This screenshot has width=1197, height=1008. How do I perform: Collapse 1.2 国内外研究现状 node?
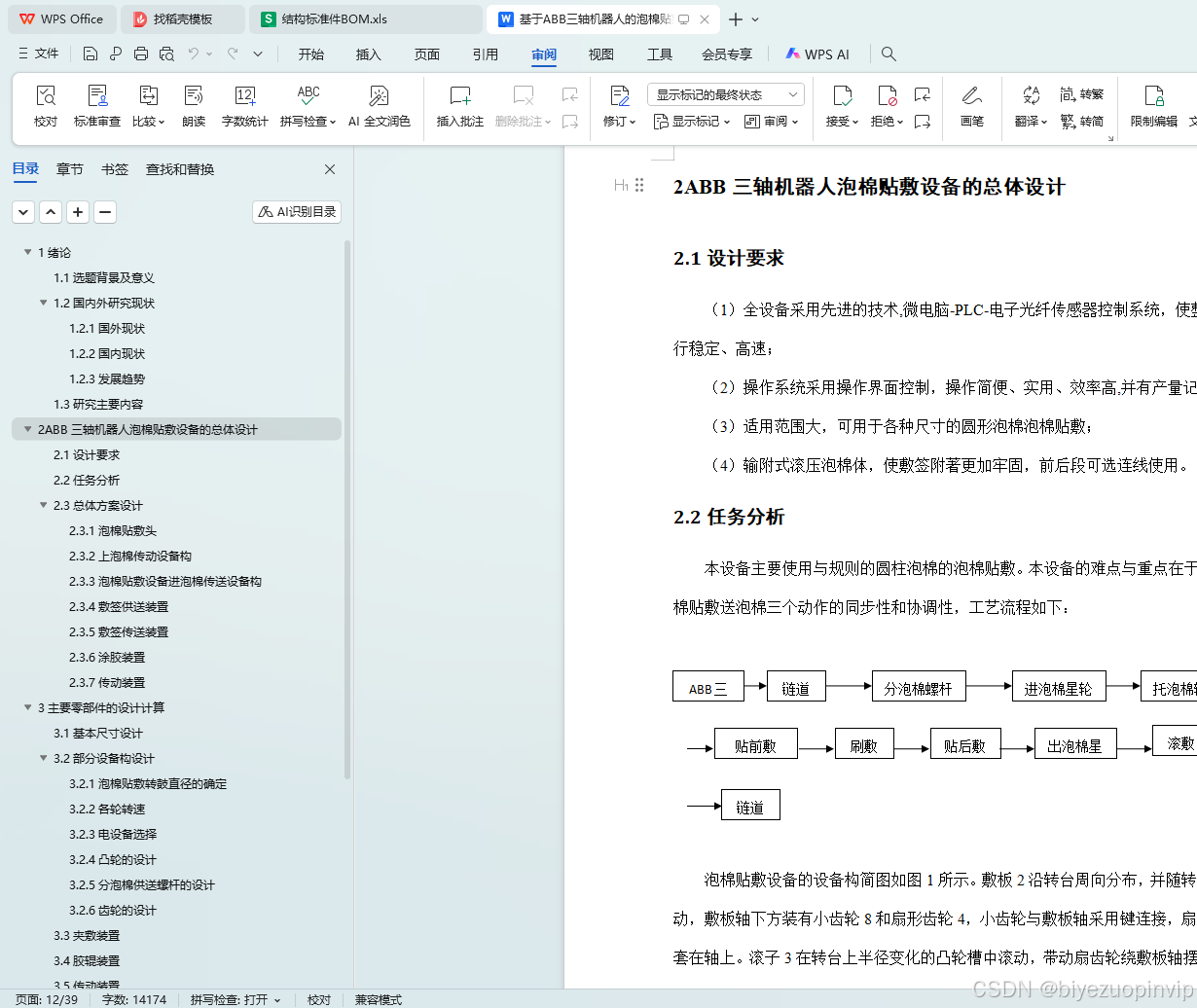coord(44,304)
